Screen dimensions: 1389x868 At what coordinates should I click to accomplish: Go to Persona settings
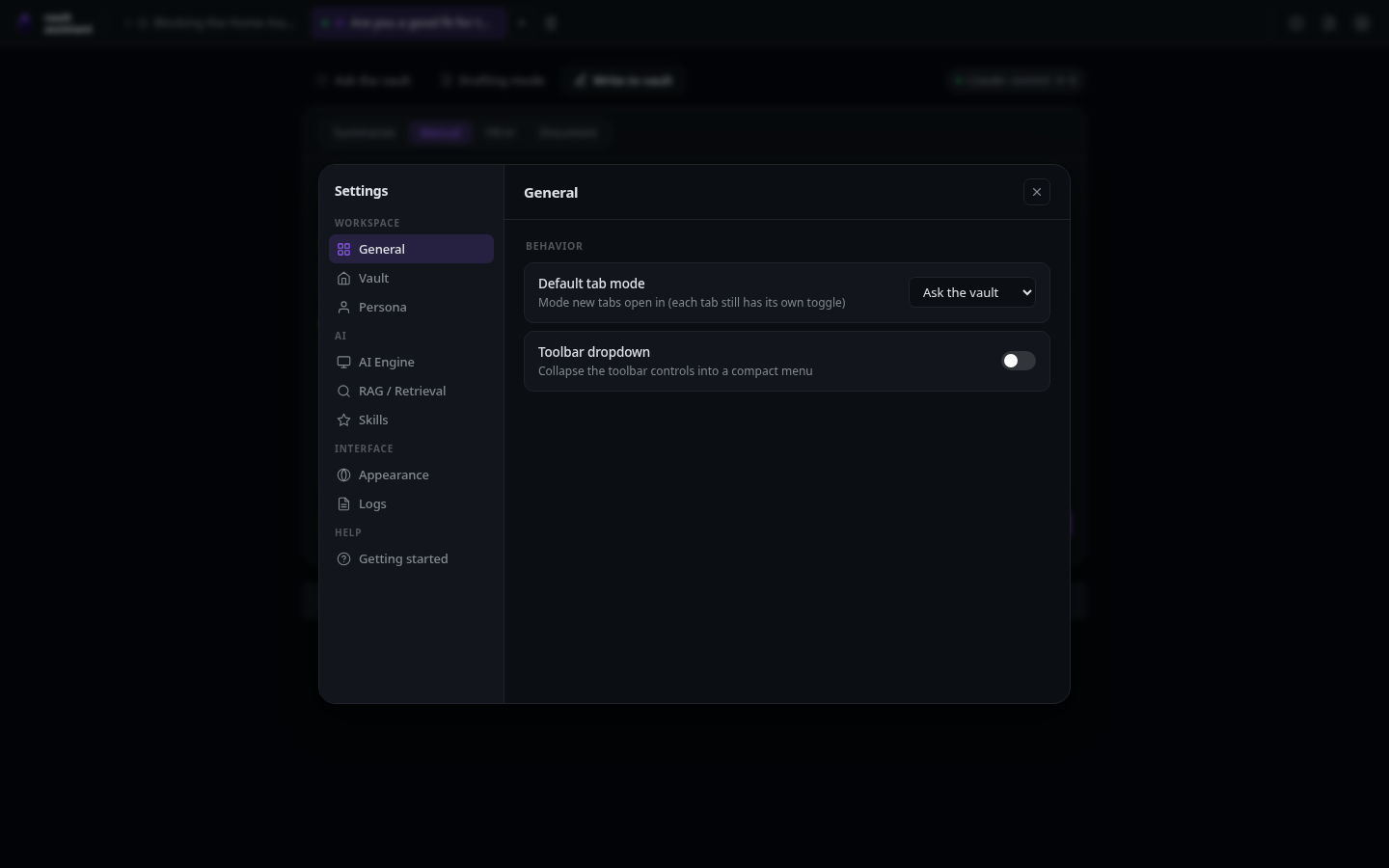(x=411, y=307)
